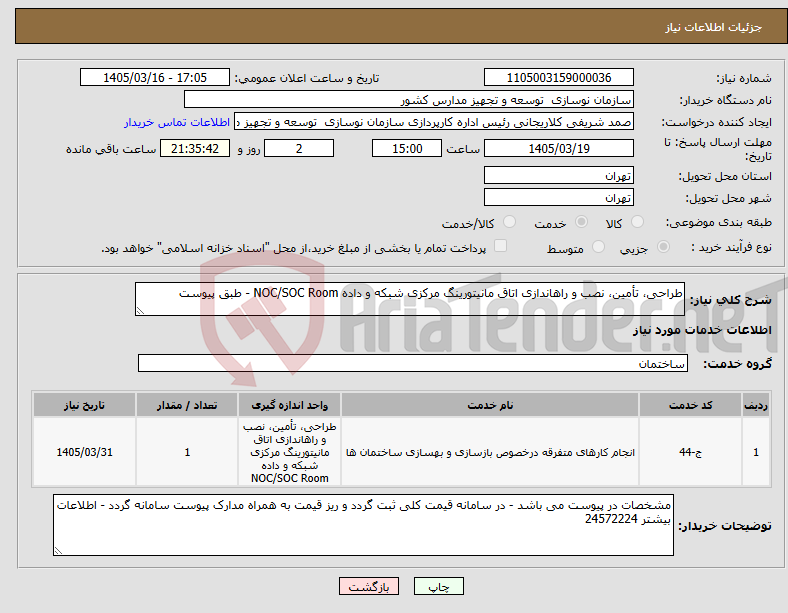Image resolution: width=788 pixels, height=613 pixels.
Task: Click the need date cell 1405/03/31
Action: click(x=84, y=452)
